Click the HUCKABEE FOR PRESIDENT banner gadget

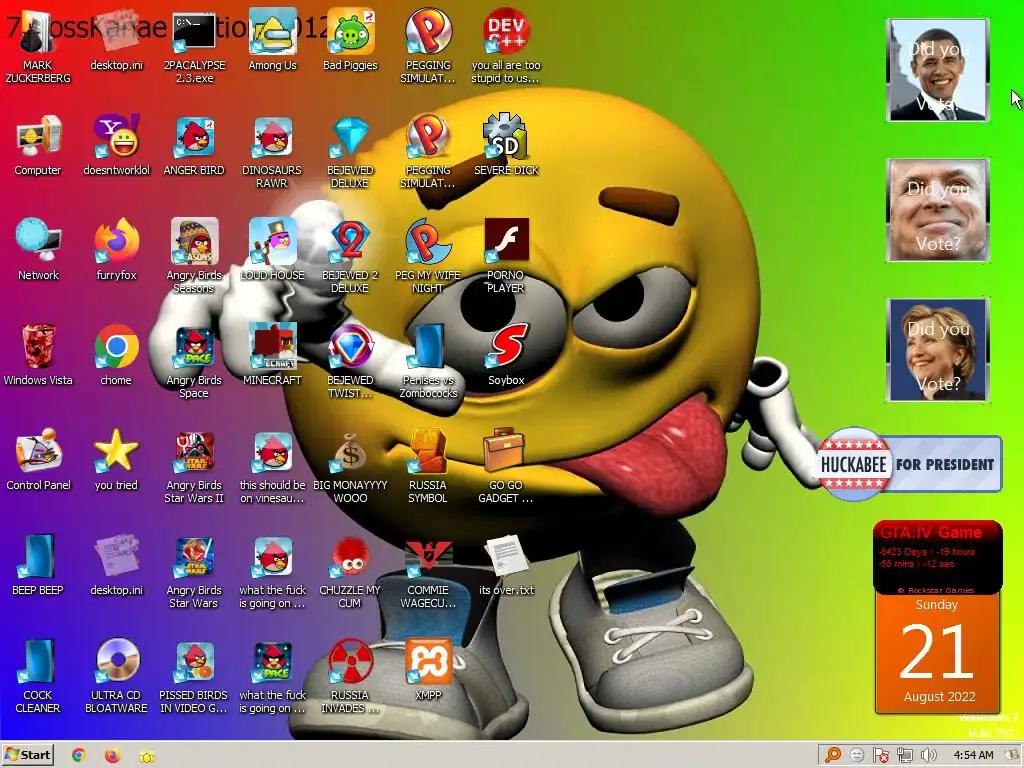tap(909, 464)
